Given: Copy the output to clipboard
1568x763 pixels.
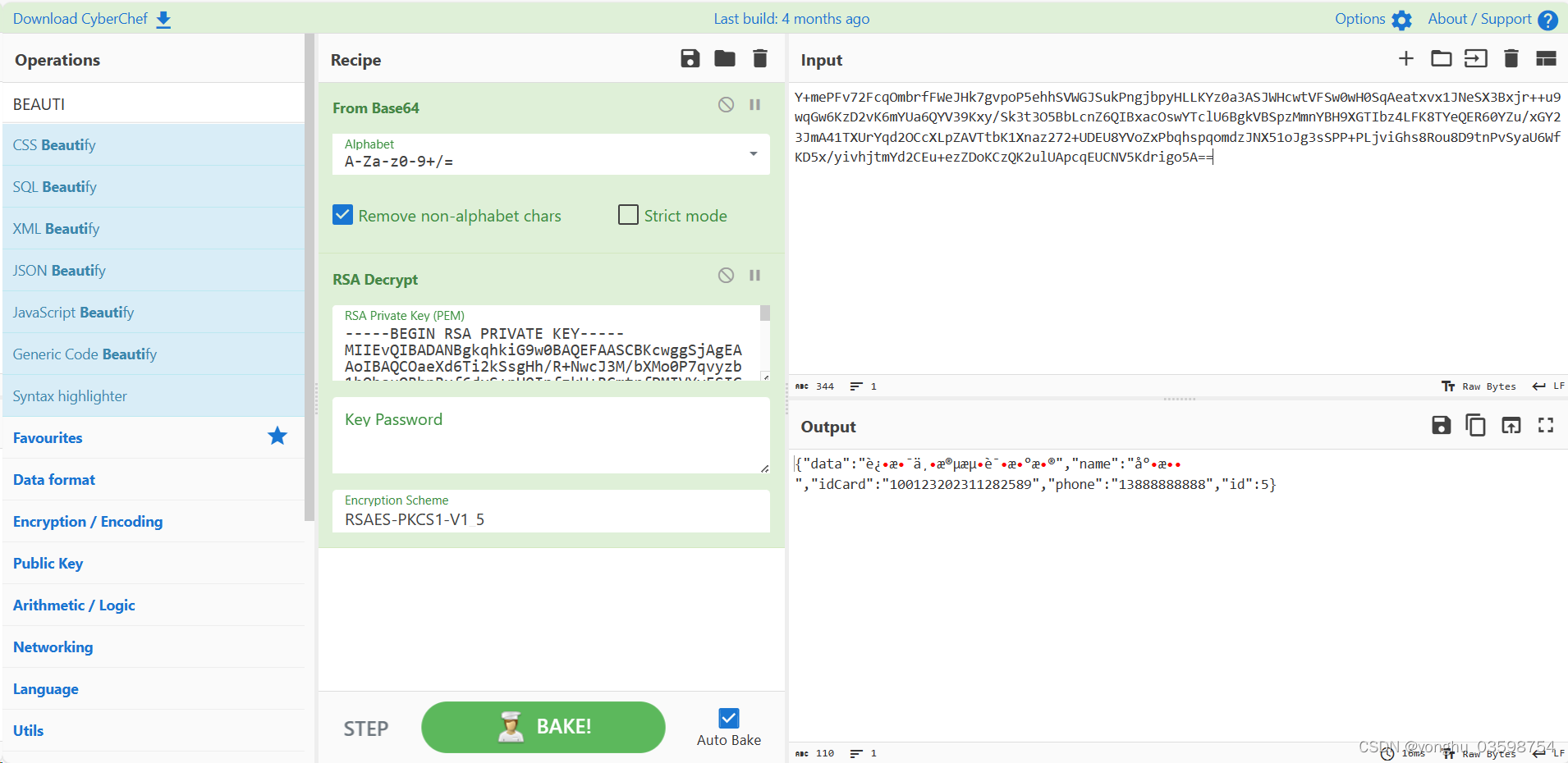Looking at the screenshot, I should 1475,426.
